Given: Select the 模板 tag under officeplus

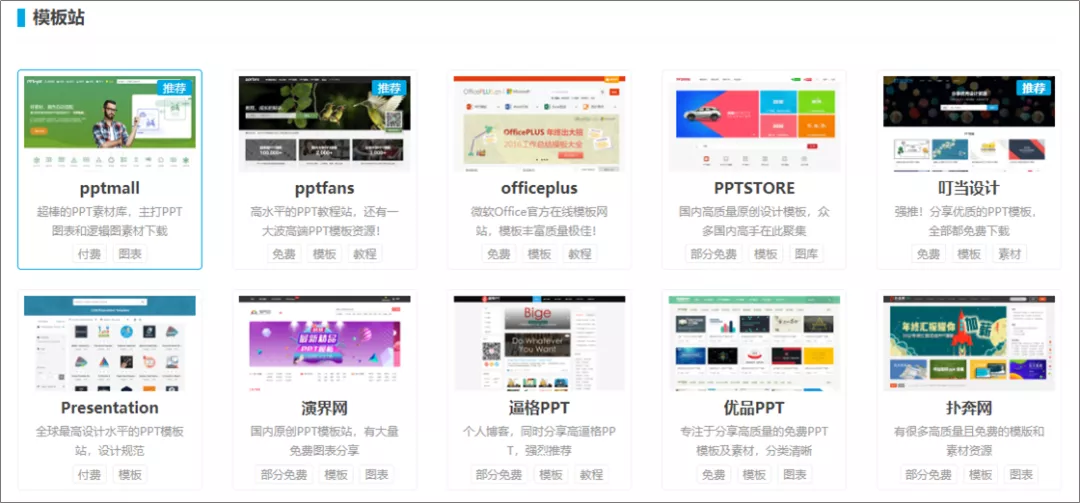Looking at the screenshot, I should tap(539, 254).
